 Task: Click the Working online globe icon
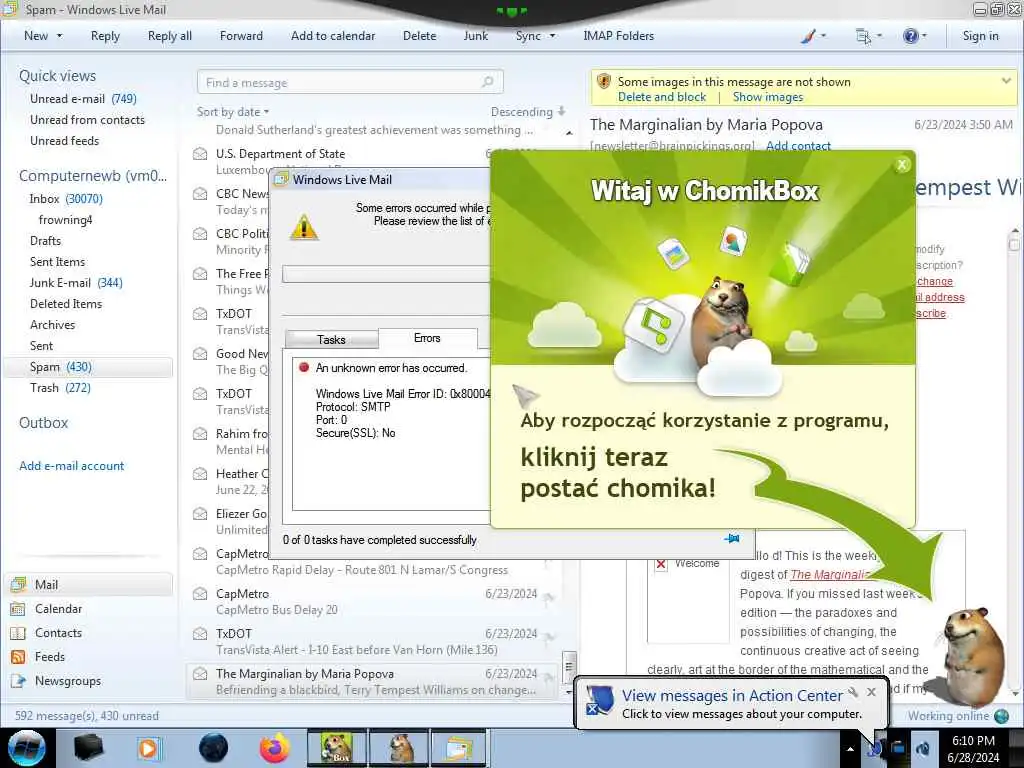1001,716
